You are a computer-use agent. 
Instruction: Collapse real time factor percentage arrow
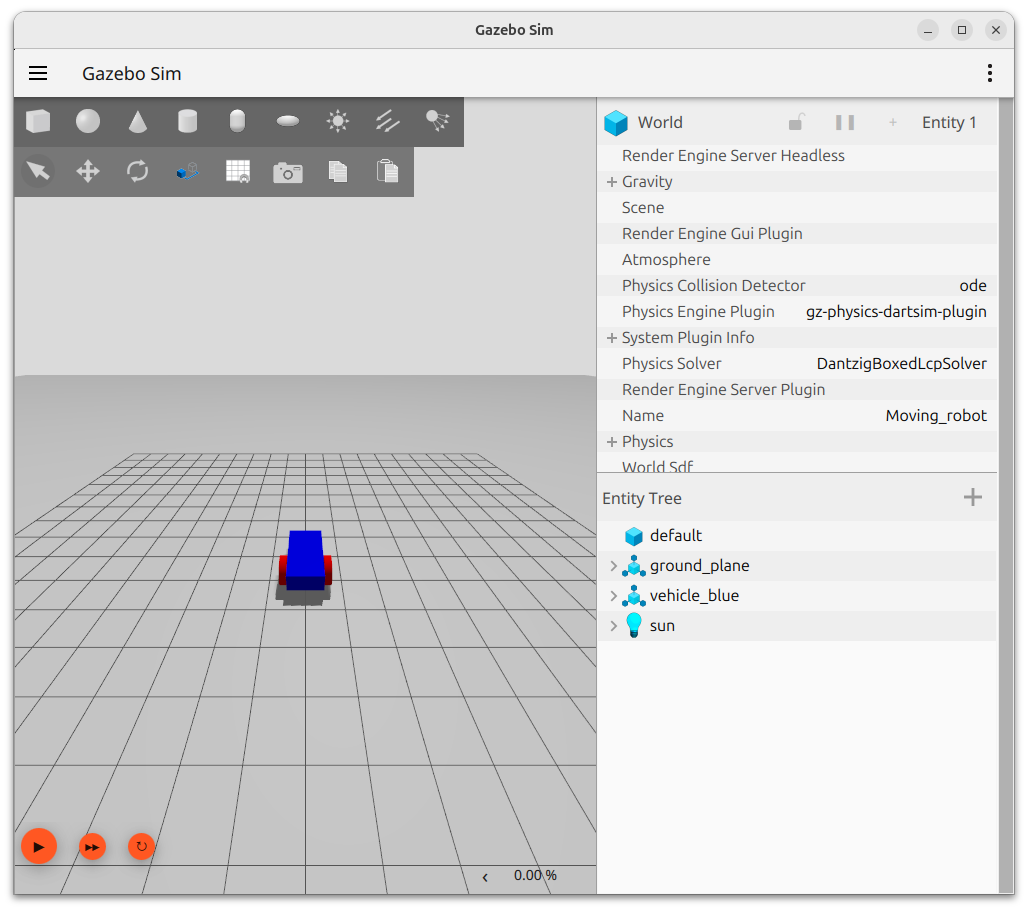pos(485,876)
